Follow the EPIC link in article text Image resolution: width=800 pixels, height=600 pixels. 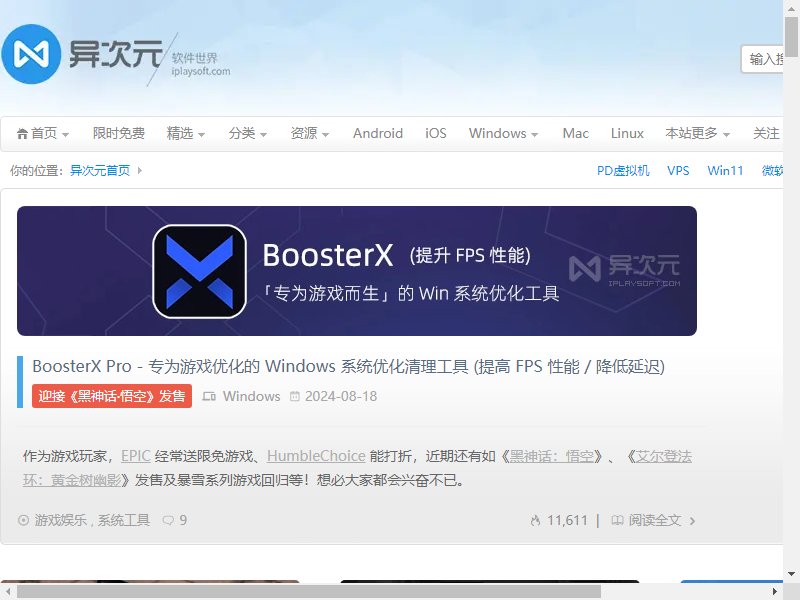136,456
